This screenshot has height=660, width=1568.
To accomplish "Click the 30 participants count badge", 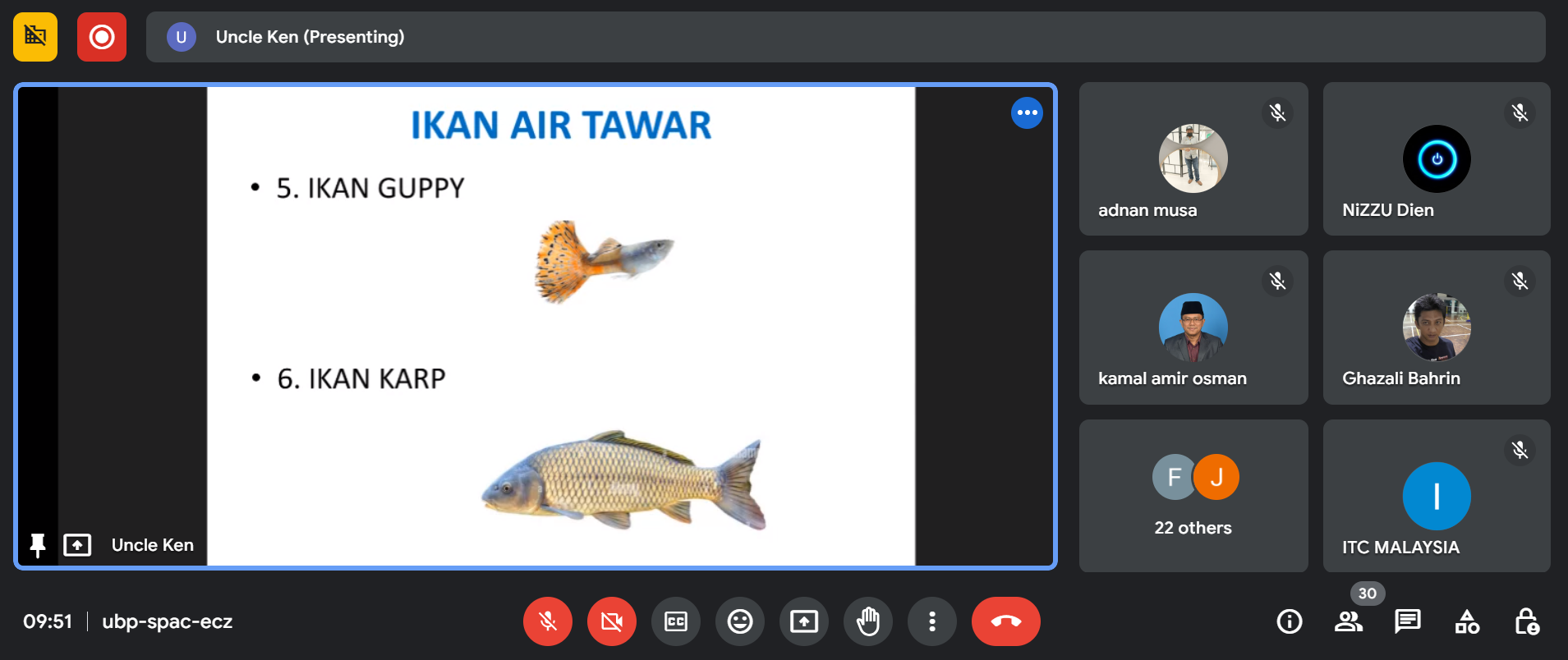I will tap(1368, 594).
